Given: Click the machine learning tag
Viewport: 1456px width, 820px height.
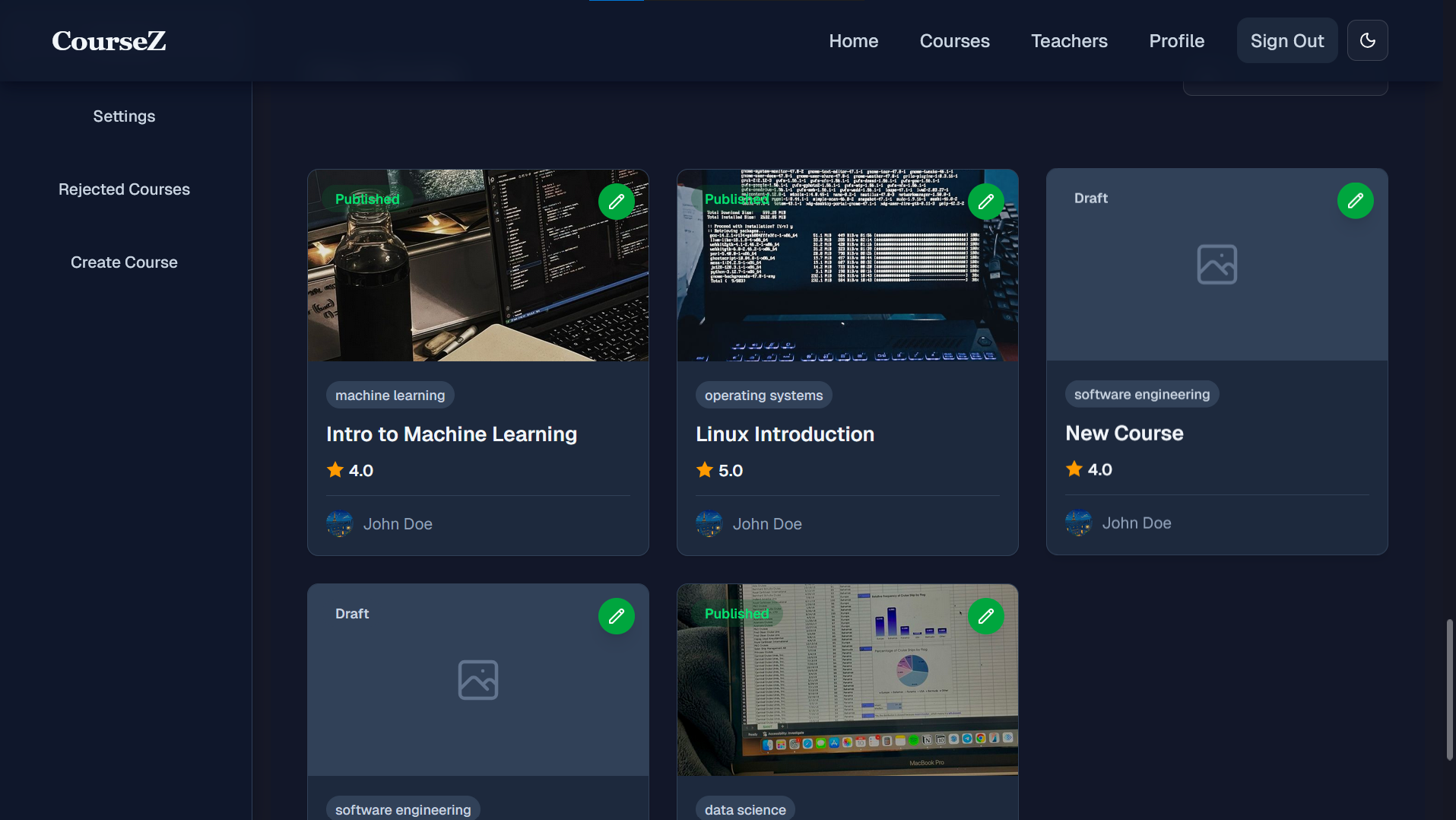Looking at the screenshot, I should pyautogui.click(x=390, y=396).
